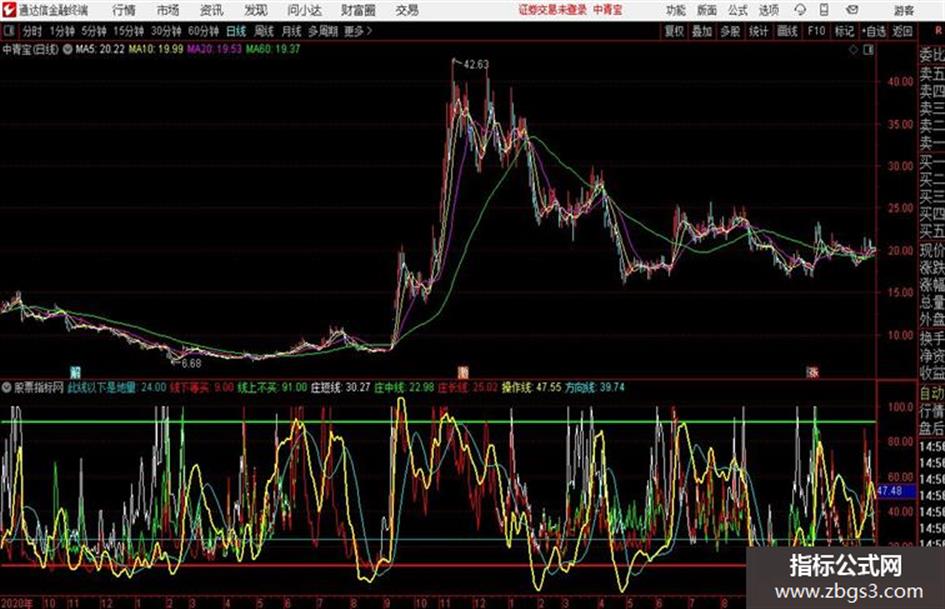945x609 pixels.
Task: Switch to 30分钟 period
Action: click(x=166, y=31)
